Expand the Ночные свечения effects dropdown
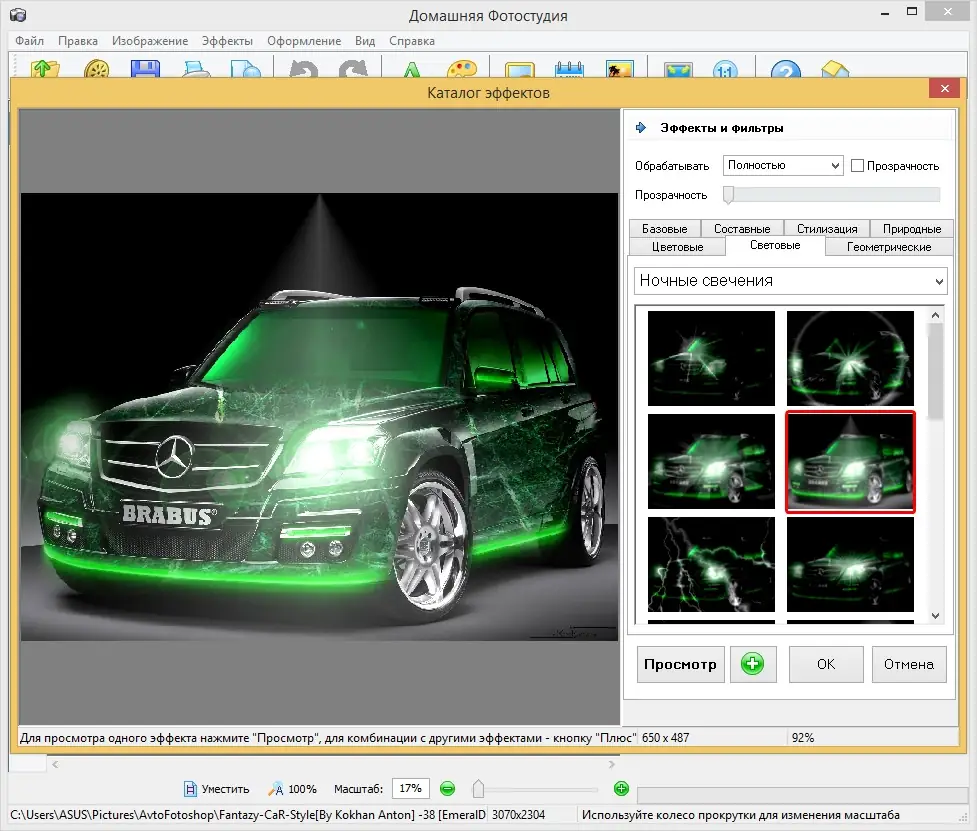The height and width of the screenshot is (831, 977). 790,281
